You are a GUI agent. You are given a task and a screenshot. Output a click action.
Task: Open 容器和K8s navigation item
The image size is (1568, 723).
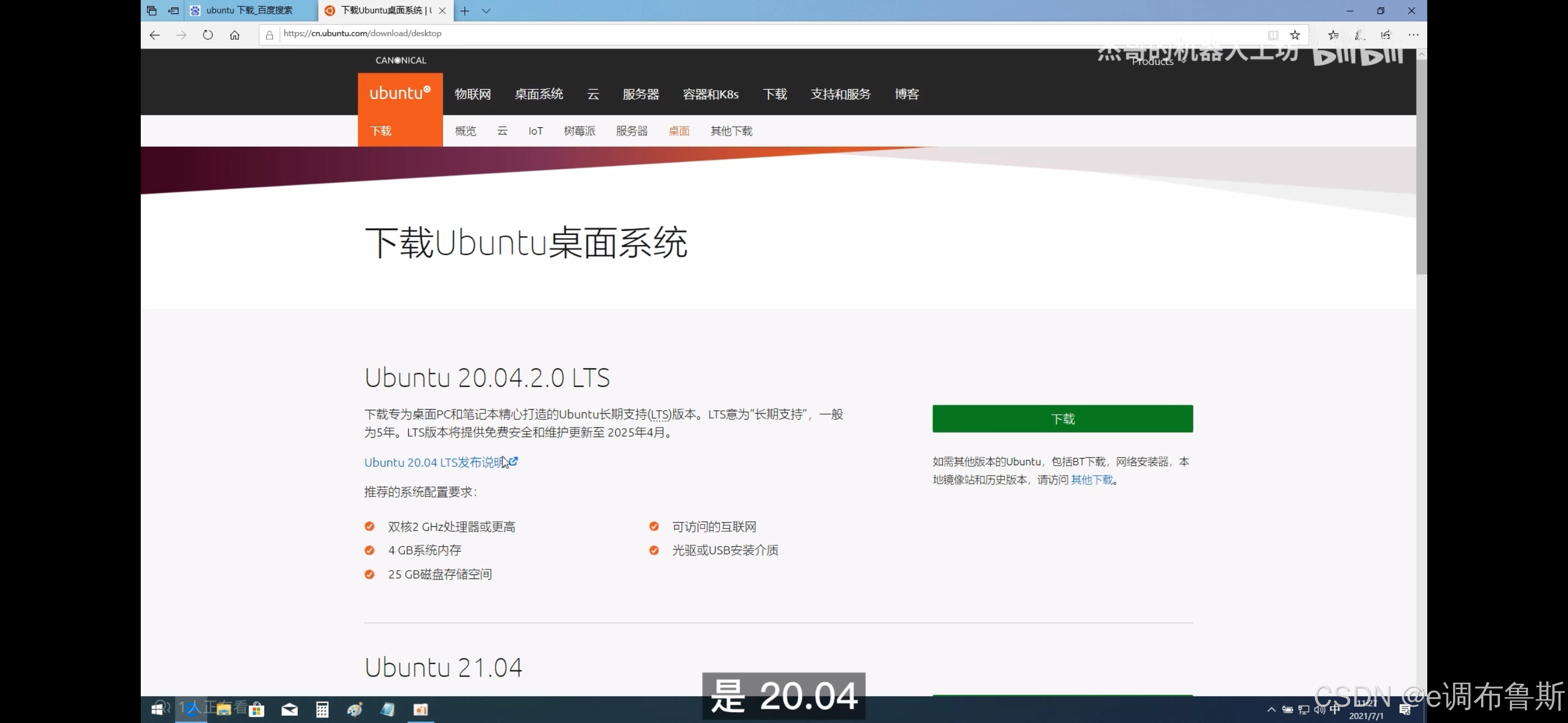click(x=711, y=94)
